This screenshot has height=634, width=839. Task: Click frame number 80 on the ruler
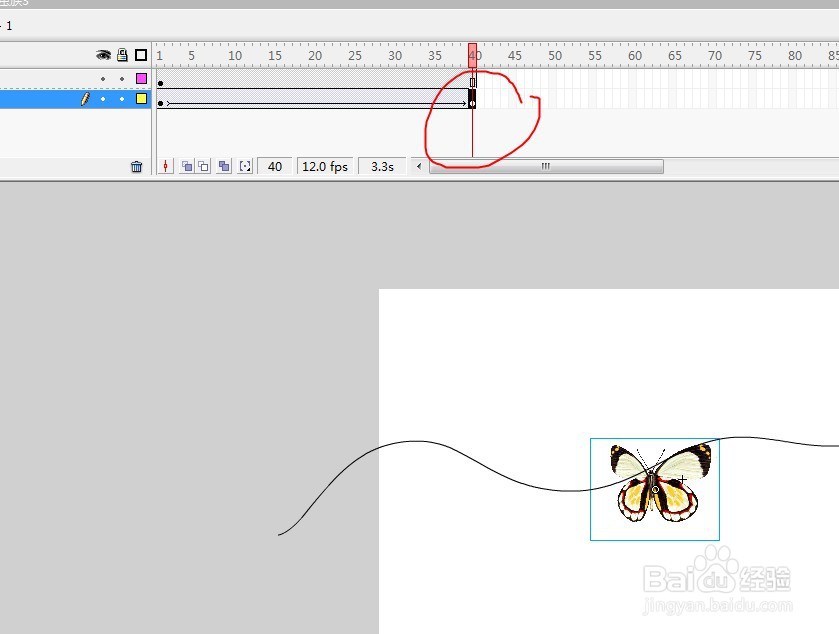click(795, 56)
